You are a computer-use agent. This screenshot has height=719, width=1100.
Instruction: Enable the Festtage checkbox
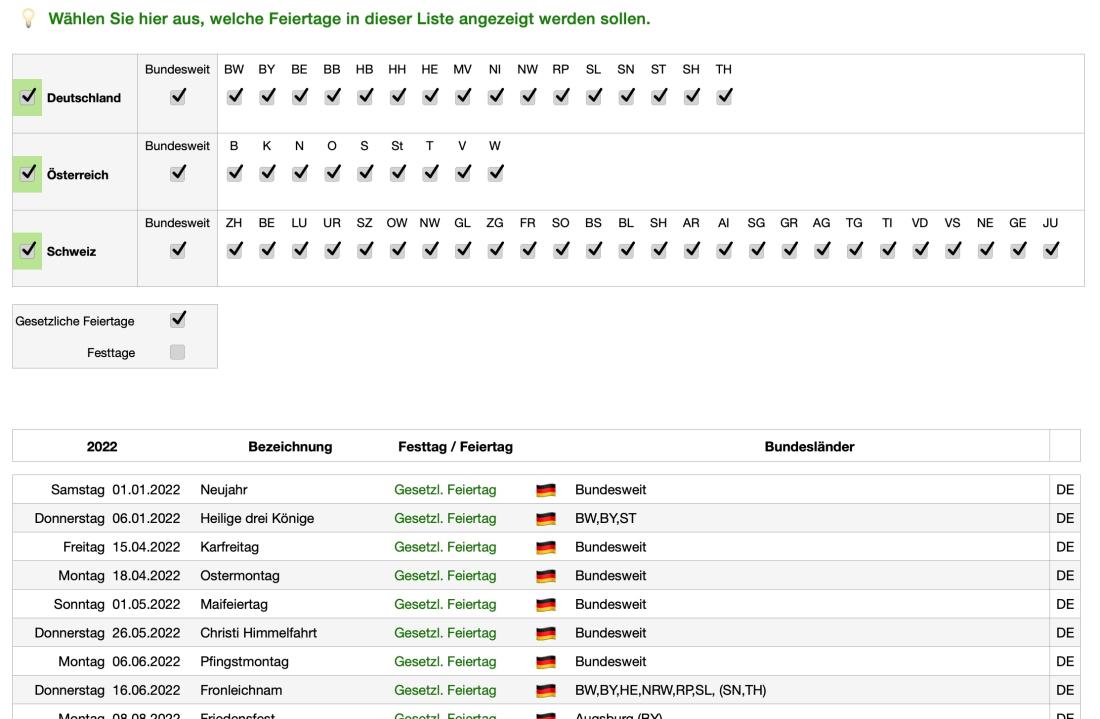click(x=177, y=352)
